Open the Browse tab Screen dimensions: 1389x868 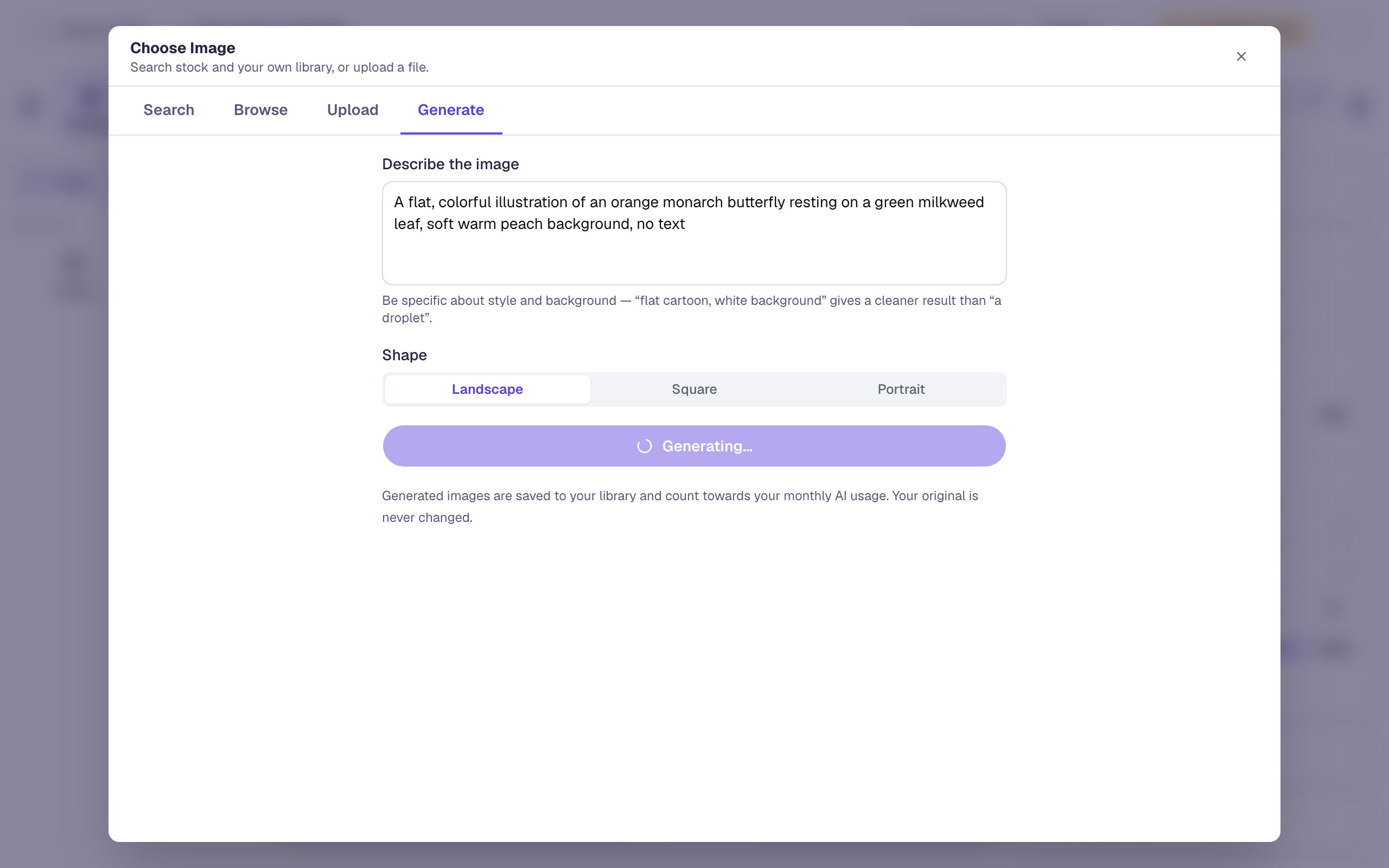tap(260, 110)
